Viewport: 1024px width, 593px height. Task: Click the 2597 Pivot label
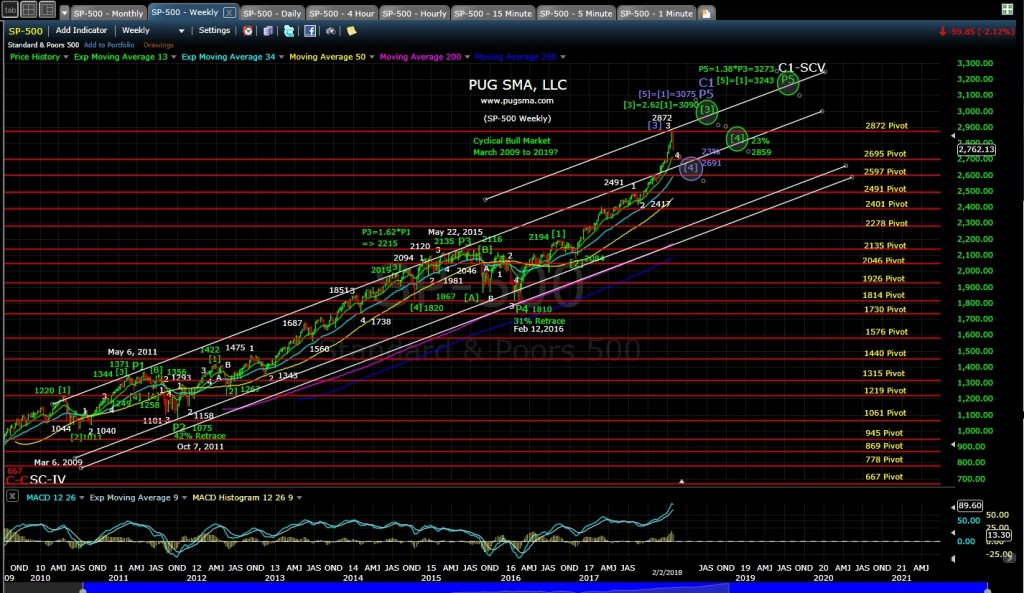885,171
